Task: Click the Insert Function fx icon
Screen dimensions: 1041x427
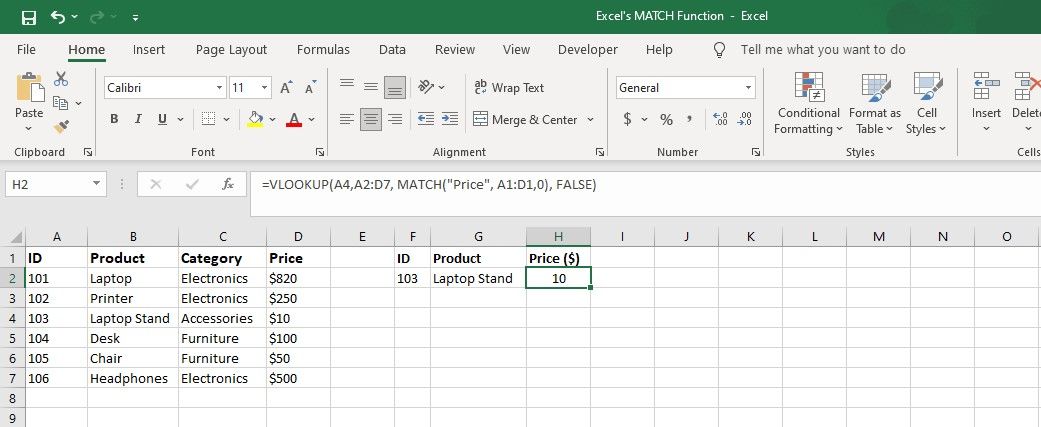Action: (227, 185)
